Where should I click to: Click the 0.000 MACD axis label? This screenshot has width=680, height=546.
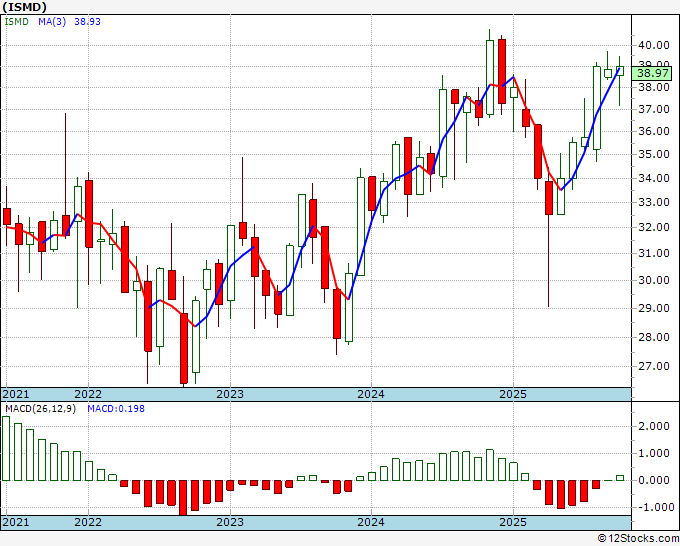654,481
